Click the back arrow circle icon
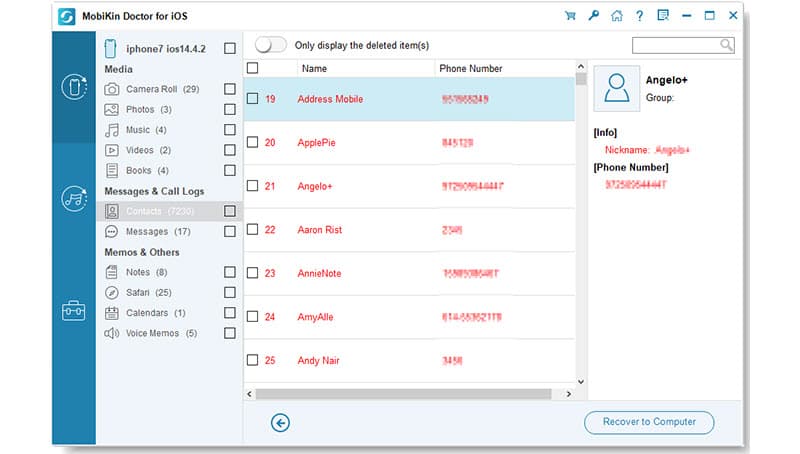This screenshot has width=800, height=454. [280, 423]
